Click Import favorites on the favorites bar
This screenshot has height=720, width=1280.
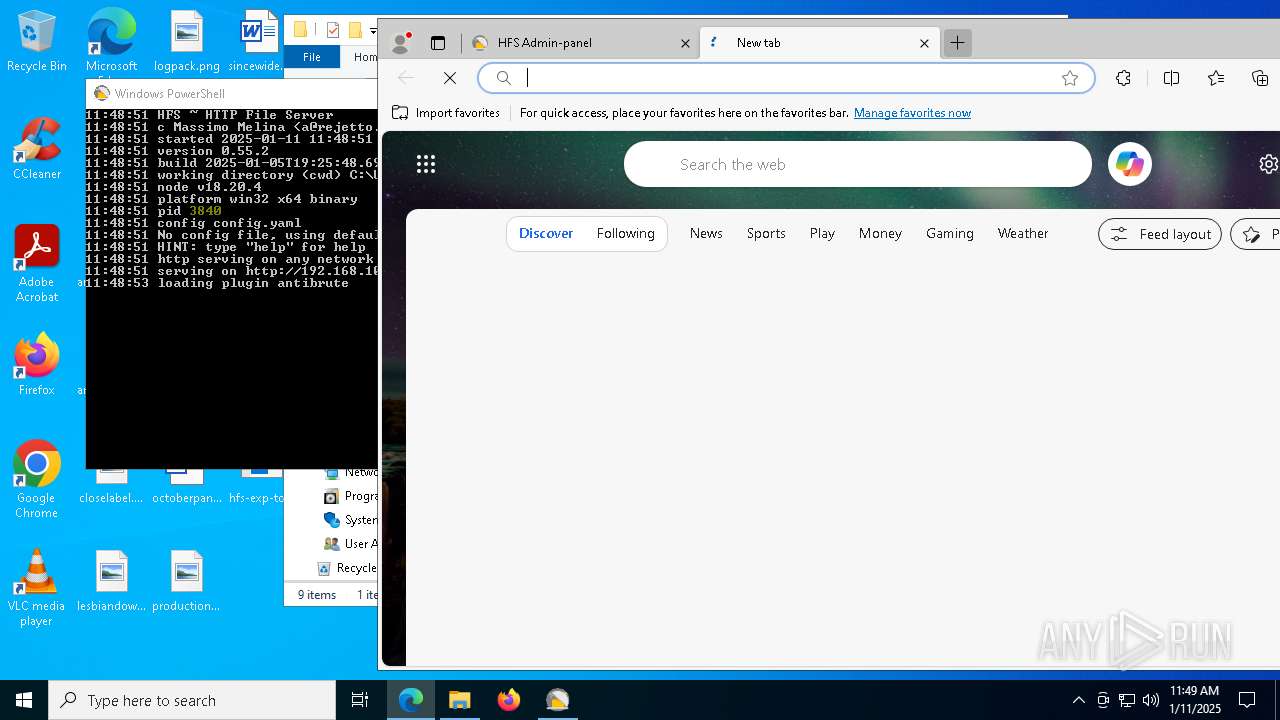[446, 113]
